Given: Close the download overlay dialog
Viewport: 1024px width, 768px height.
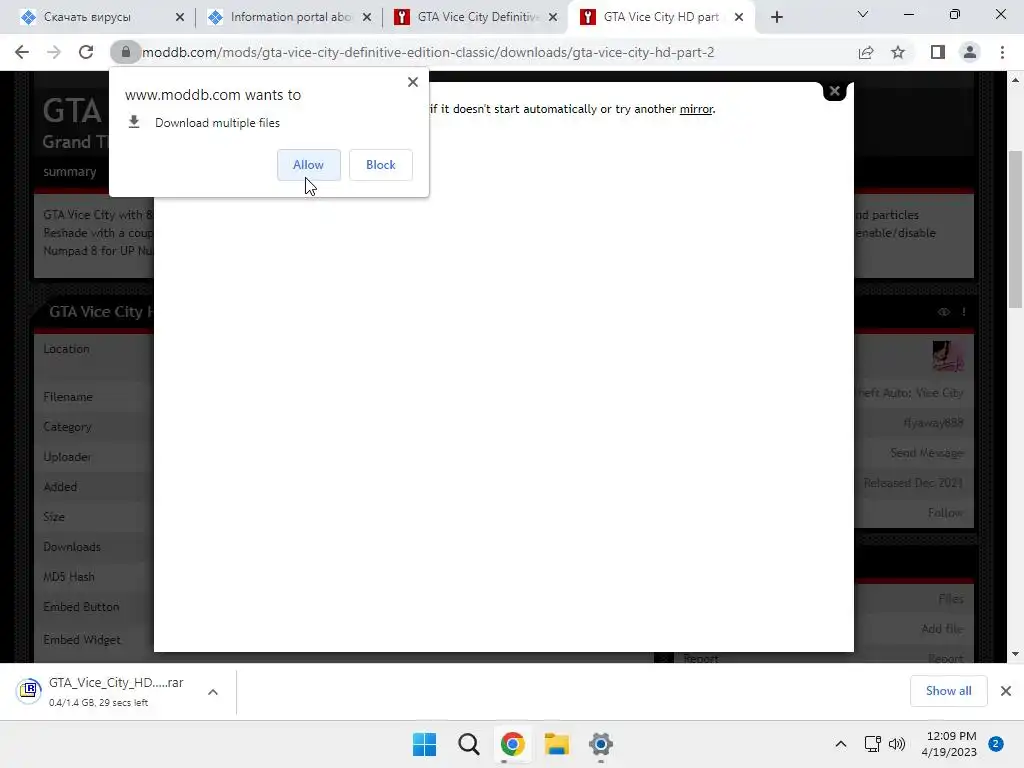Looking at the screenshot, I should point(835,91).
